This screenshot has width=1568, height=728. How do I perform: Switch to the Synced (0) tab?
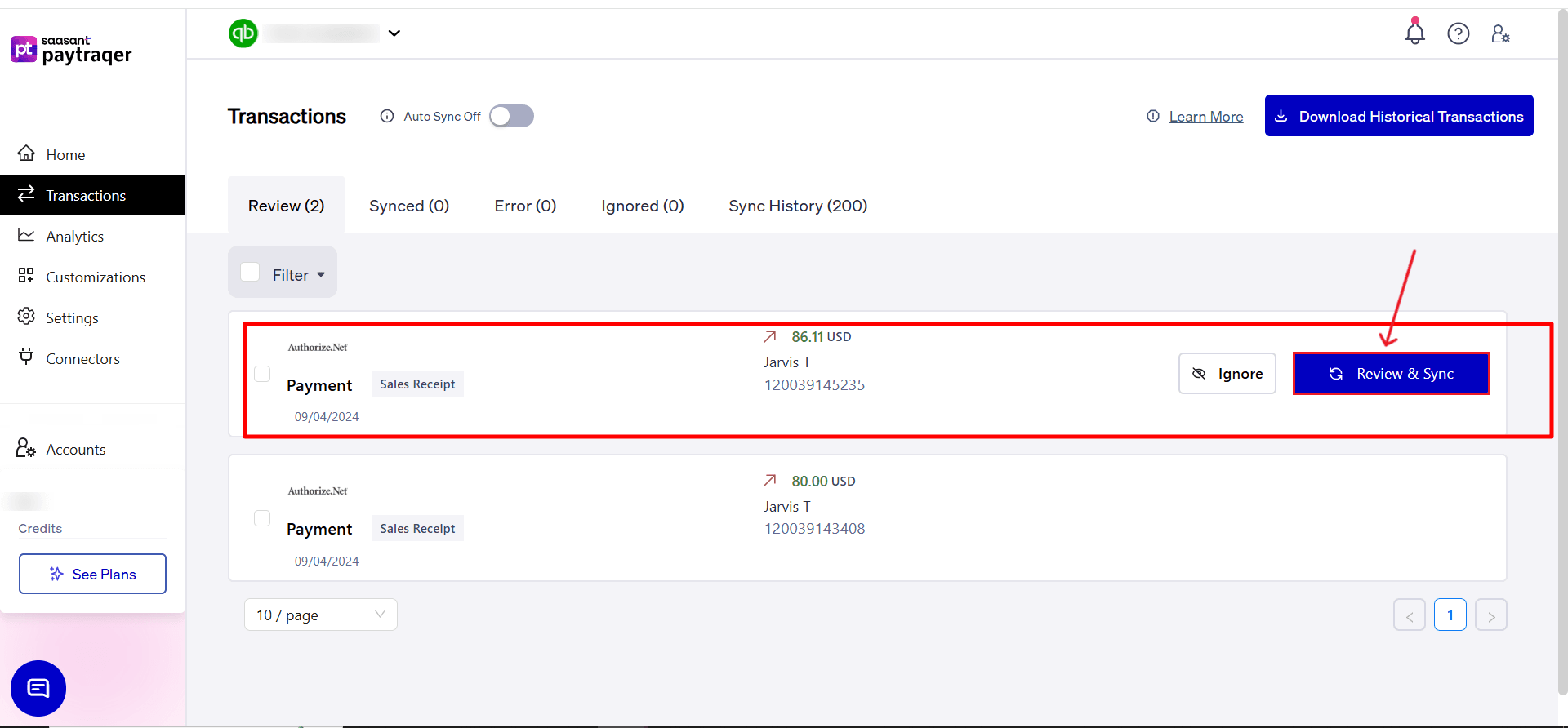point(409,206)
